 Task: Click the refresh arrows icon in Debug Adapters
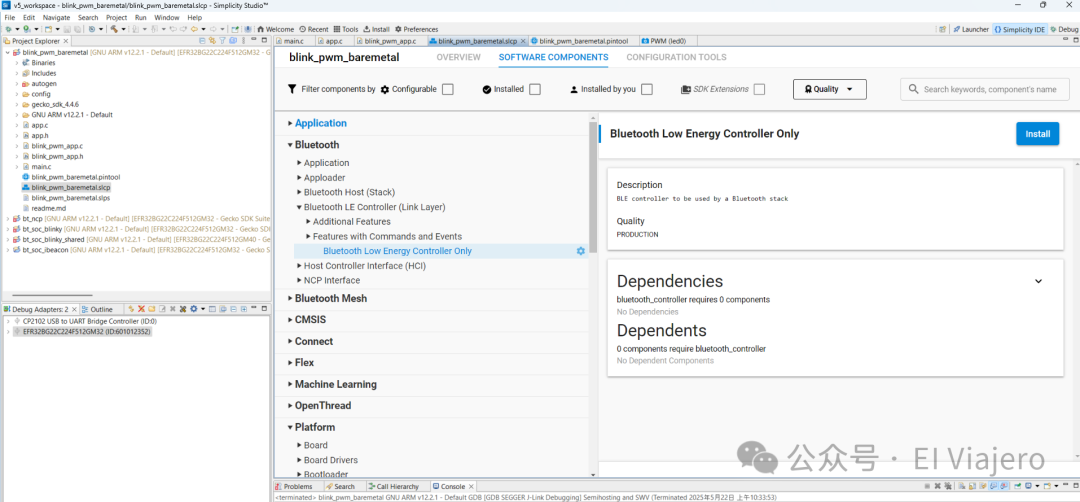pos(131,309)
